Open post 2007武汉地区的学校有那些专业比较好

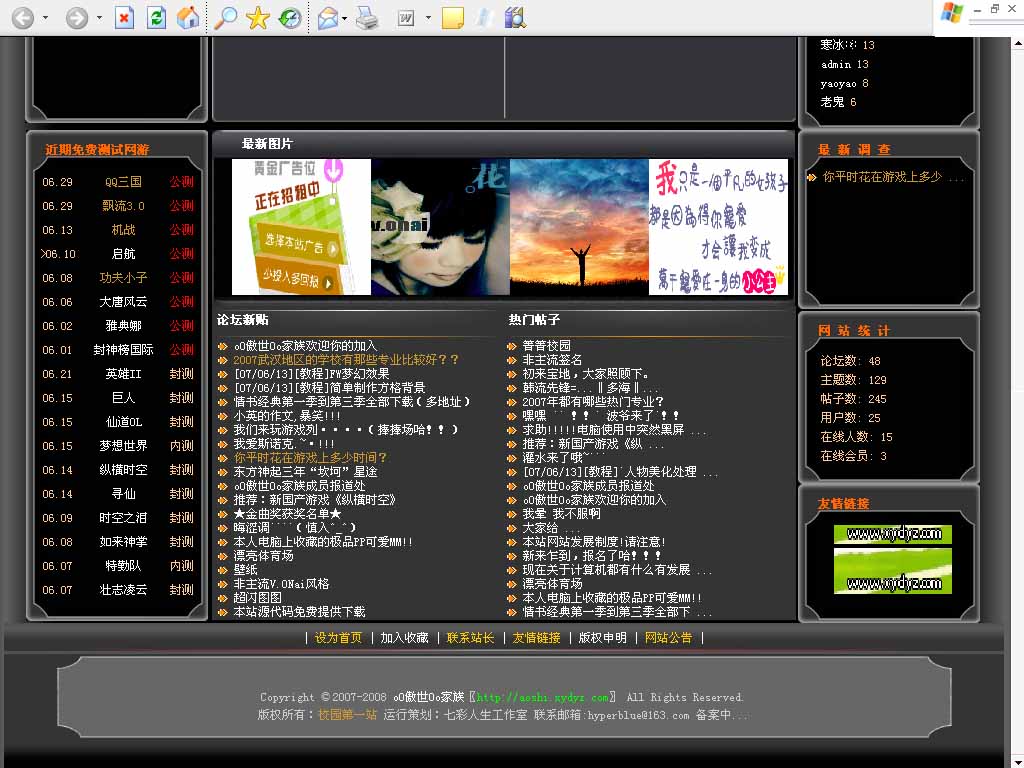click(346, 359)
